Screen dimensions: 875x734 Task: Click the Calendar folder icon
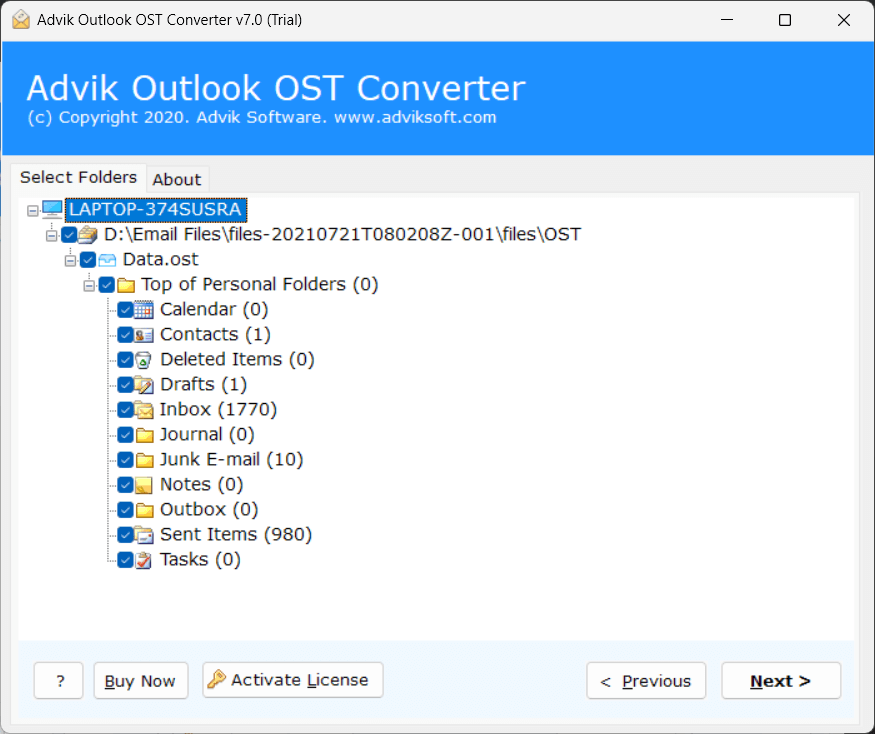click(143, 310)
